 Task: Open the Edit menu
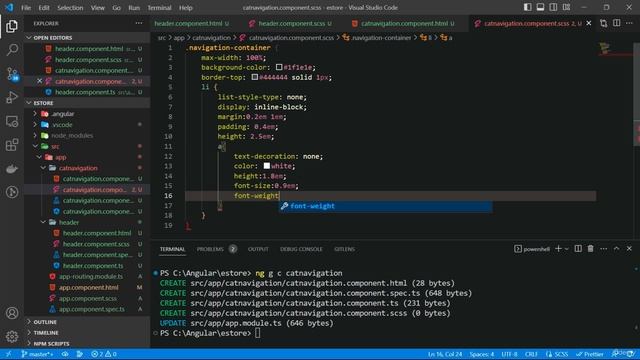tap(44, 7)
